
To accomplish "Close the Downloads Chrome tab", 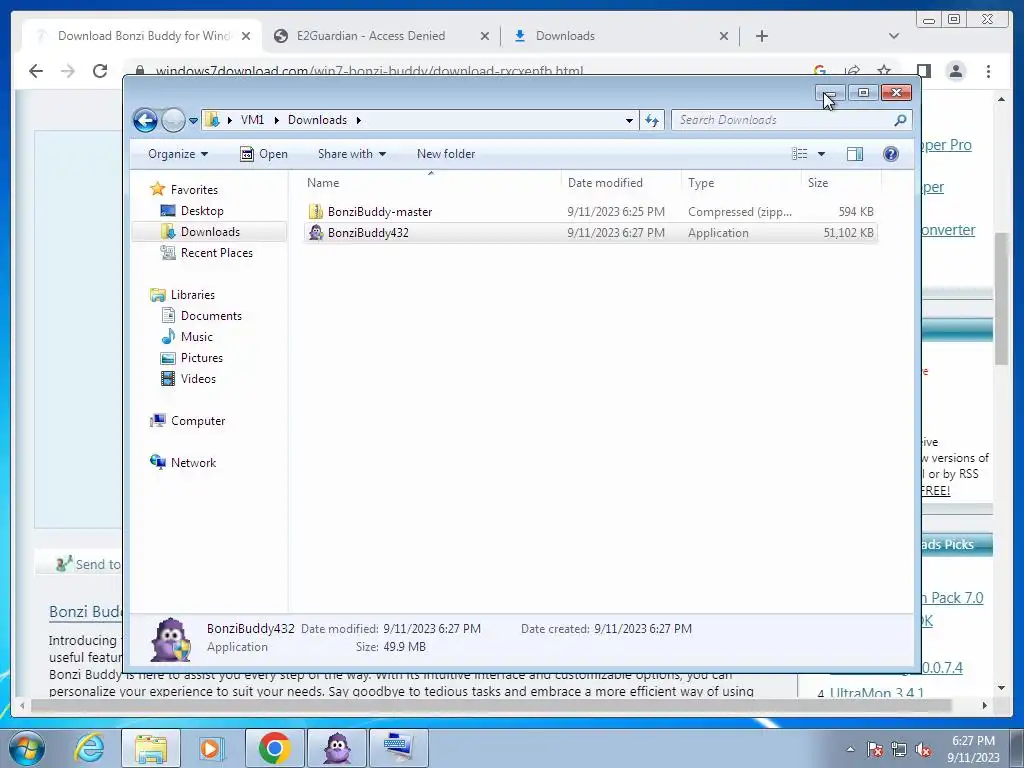I will (724, 36).
